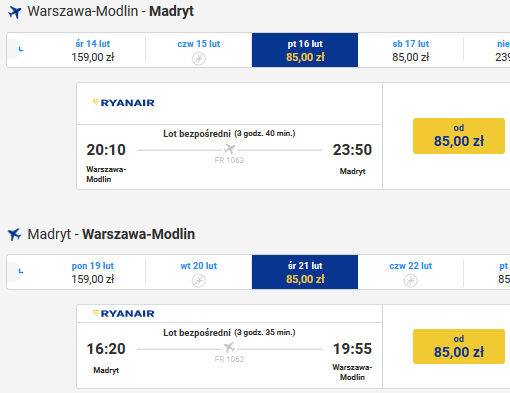Click the no-flight icon under wt 20 lut
510x393 pixels.
coord(199,281)
